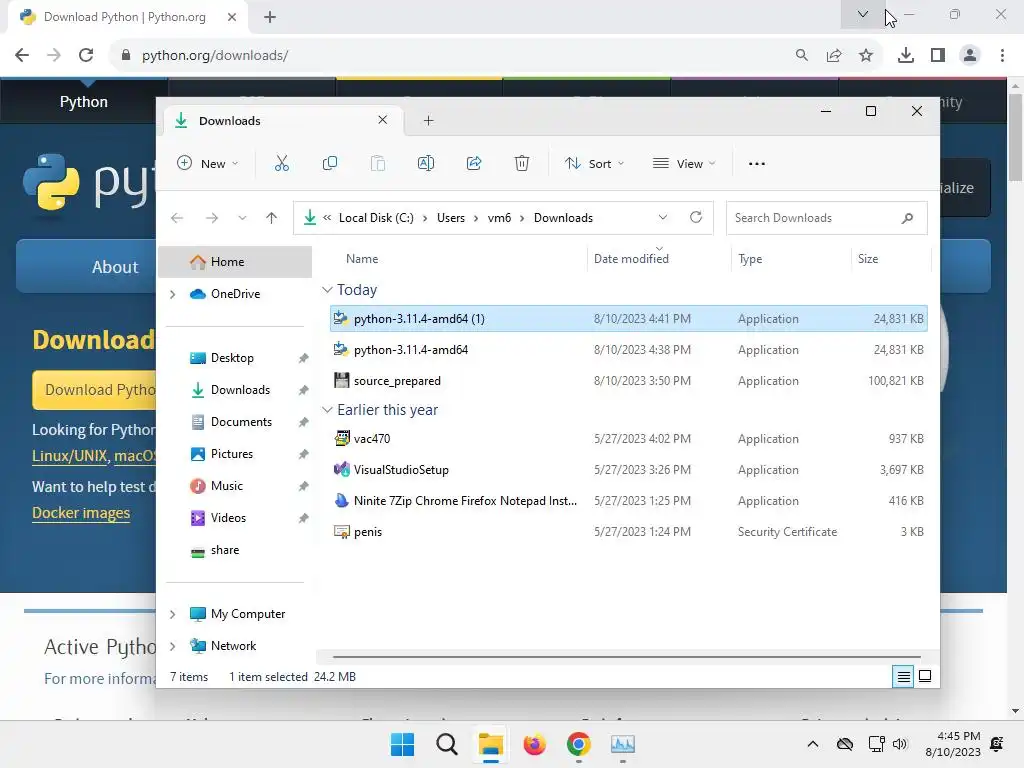Sort by Name column header
1024x768 pixels.
(x=362, y=259)
